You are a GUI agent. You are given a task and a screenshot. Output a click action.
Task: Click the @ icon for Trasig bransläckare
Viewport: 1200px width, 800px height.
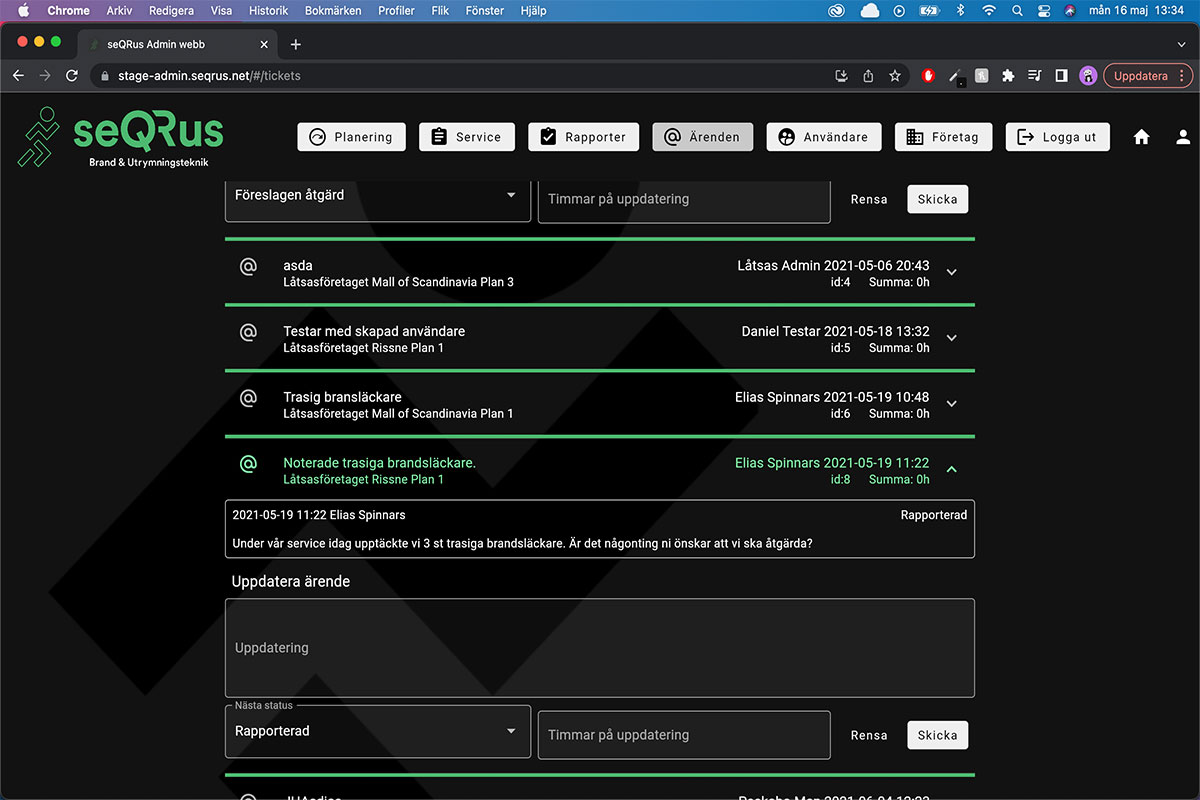pos(249,398)
